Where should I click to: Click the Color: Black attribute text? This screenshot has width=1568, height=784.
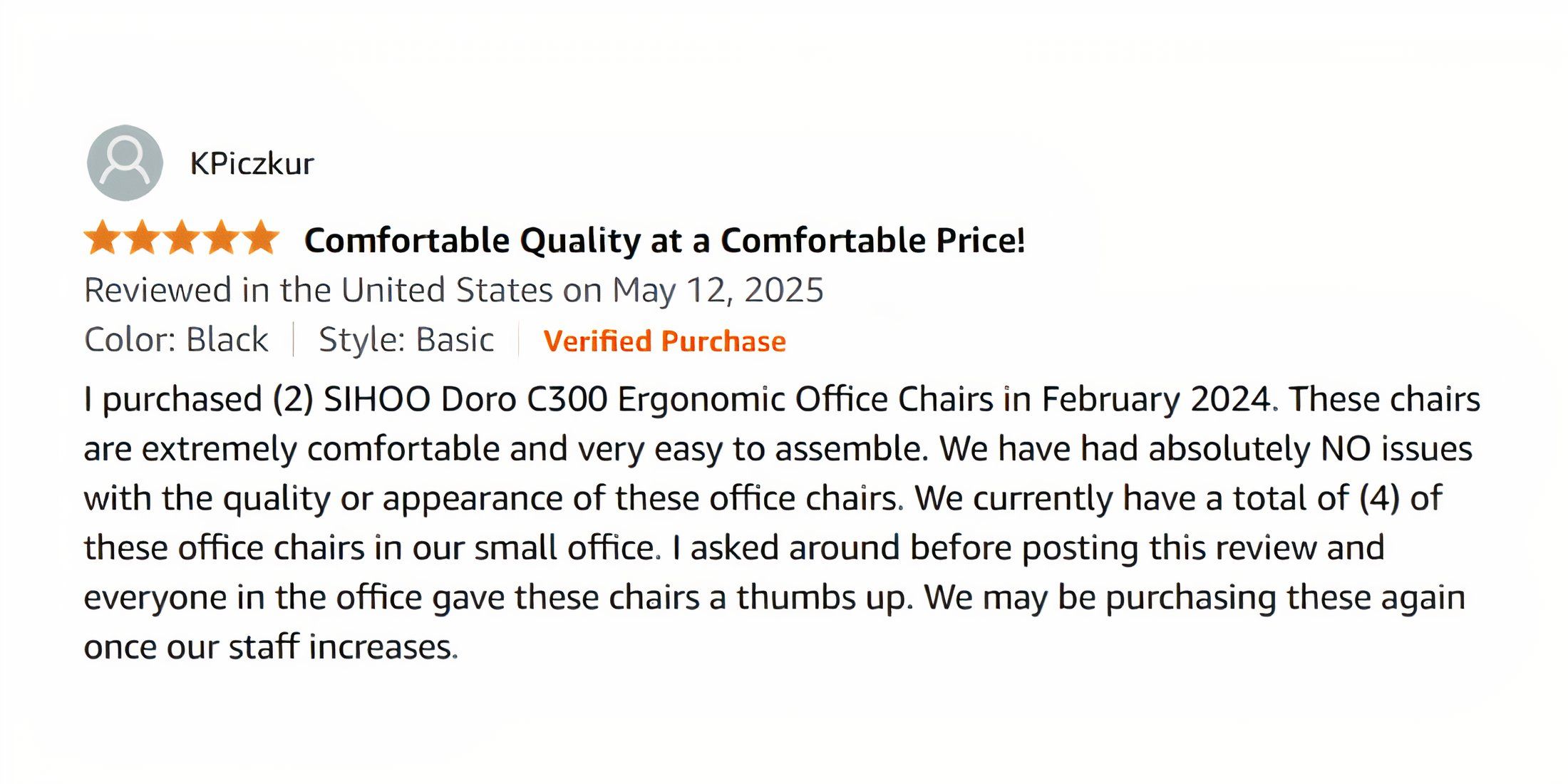[176, 340]
